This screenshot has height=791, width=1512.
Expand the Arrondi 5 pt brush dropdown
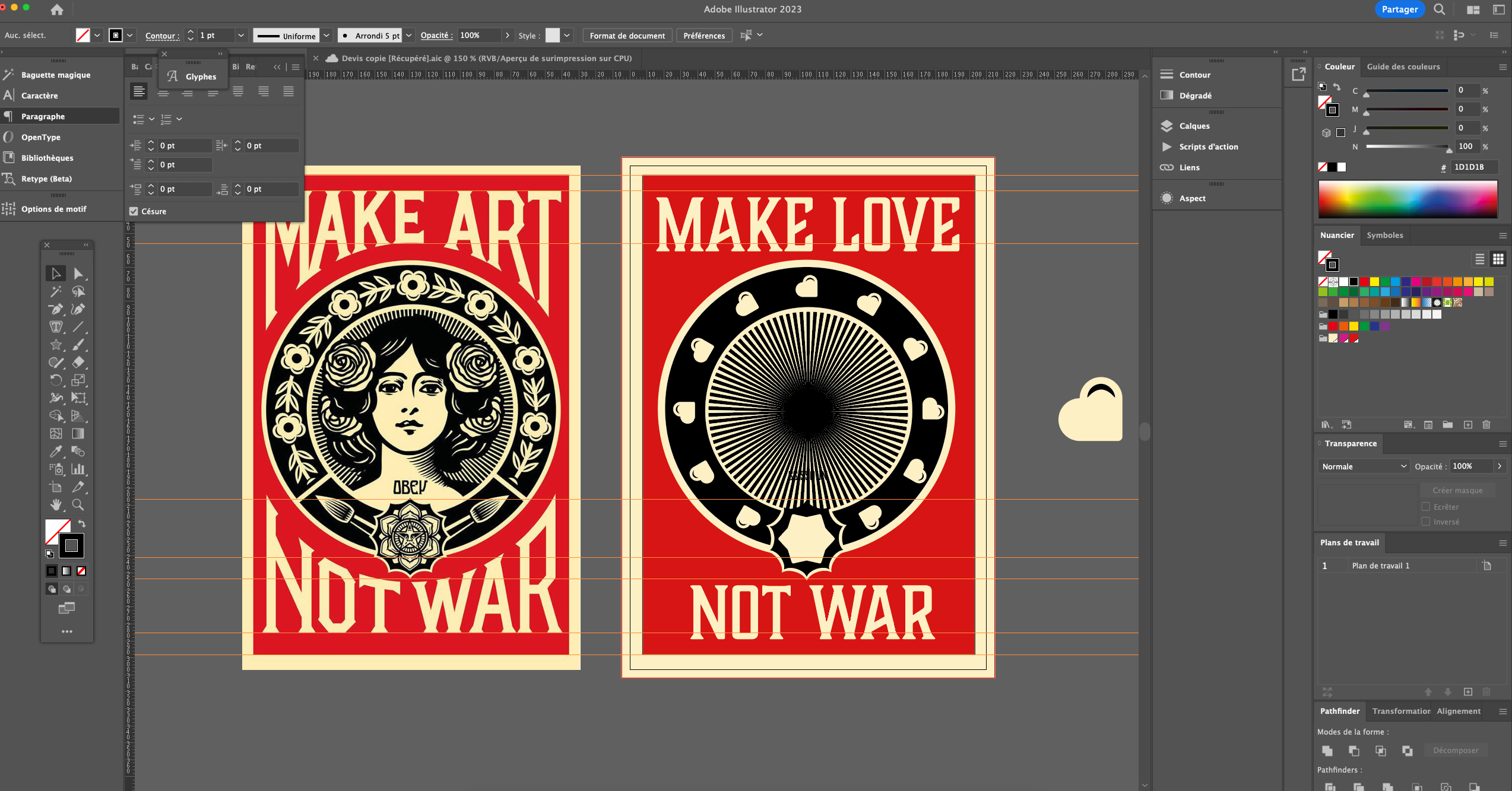[x=408, y=36]
